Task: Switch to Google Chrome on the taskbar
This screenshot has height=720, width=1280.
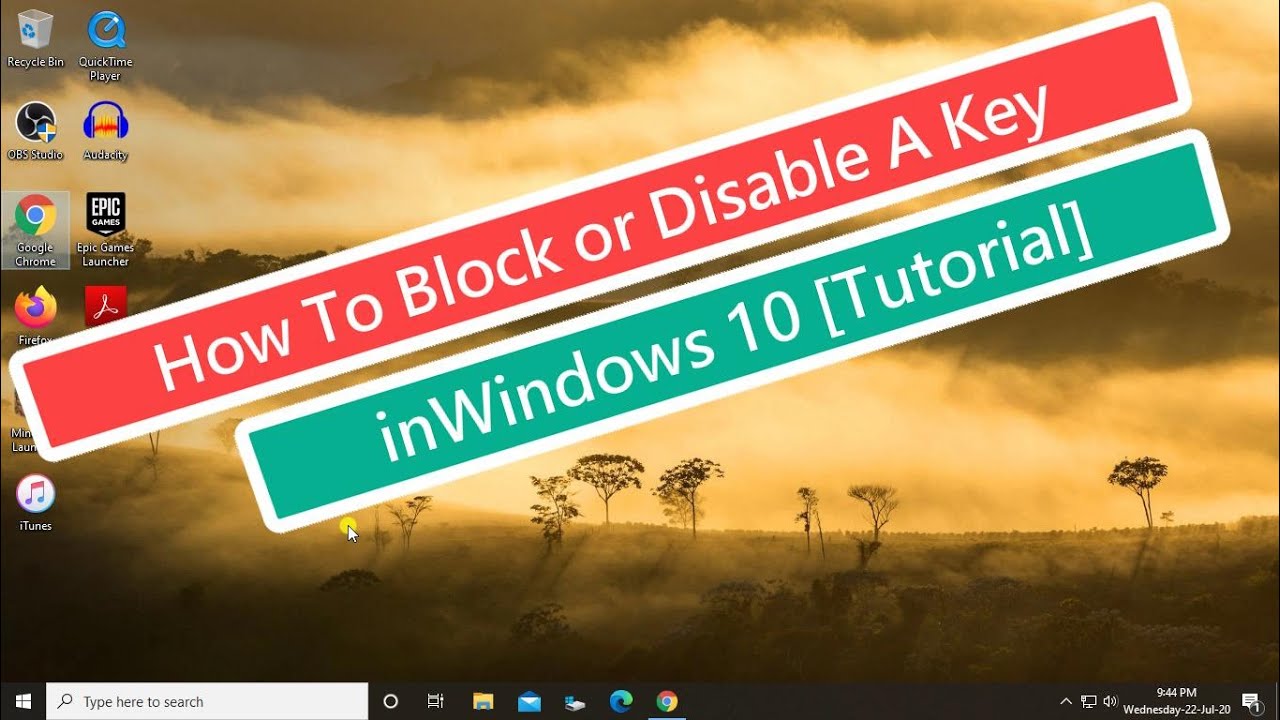Action: click(x=667, y=702)
